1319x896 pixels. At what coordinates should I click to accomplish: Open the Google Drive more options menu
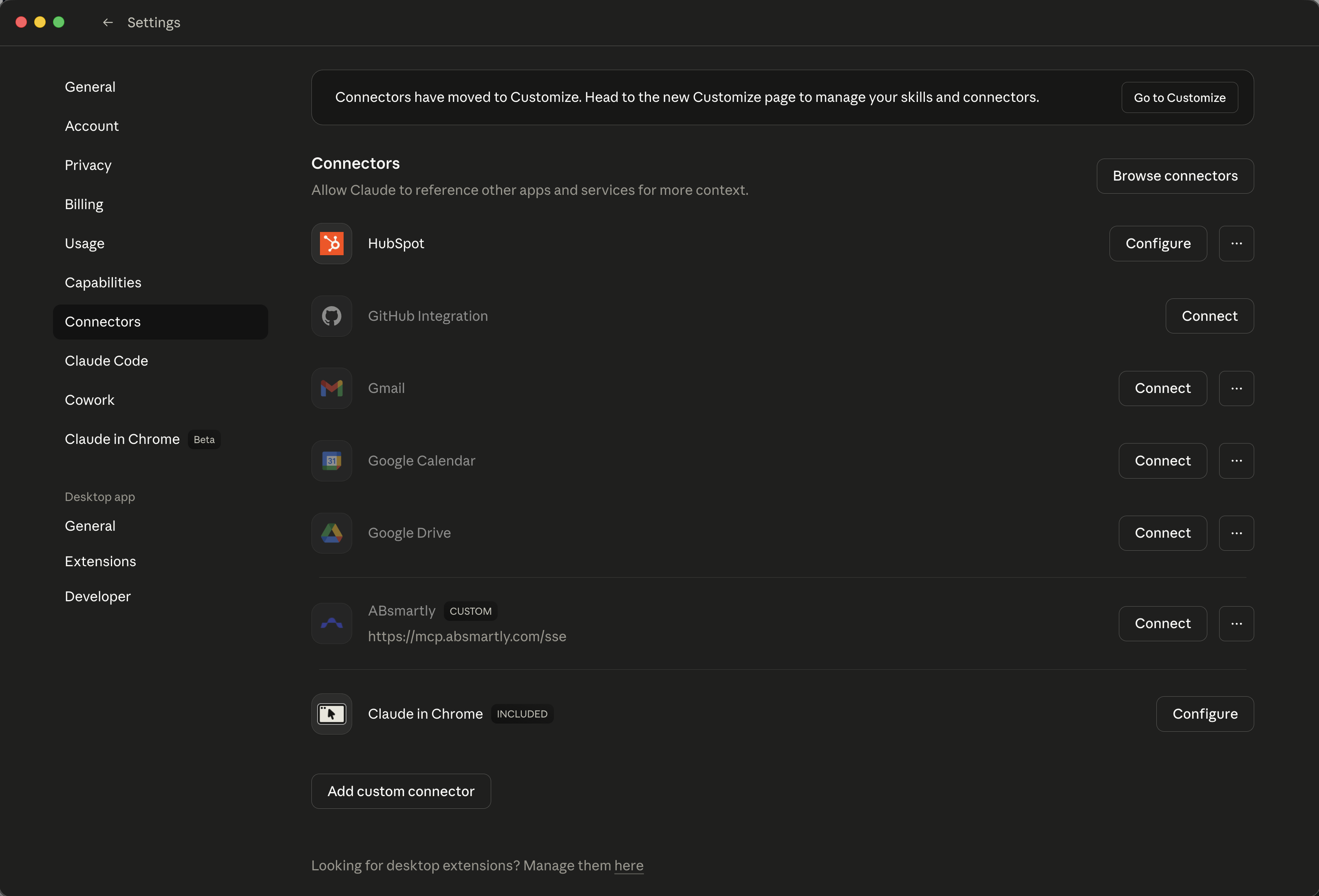pos(1236,533)
